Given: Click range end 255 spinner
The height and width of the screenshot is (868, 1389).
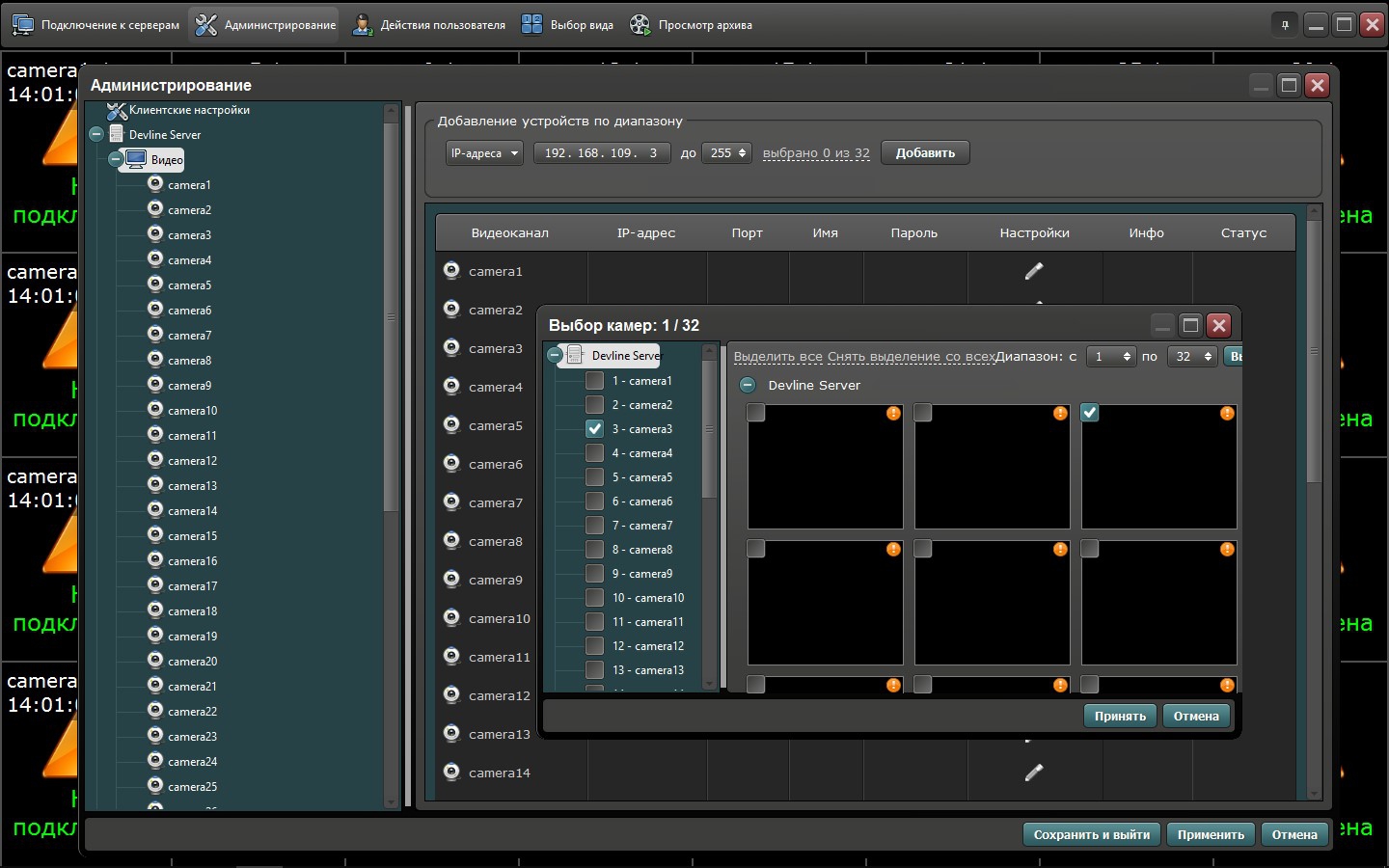Looking at the screenshot, I should pos(726,153).
